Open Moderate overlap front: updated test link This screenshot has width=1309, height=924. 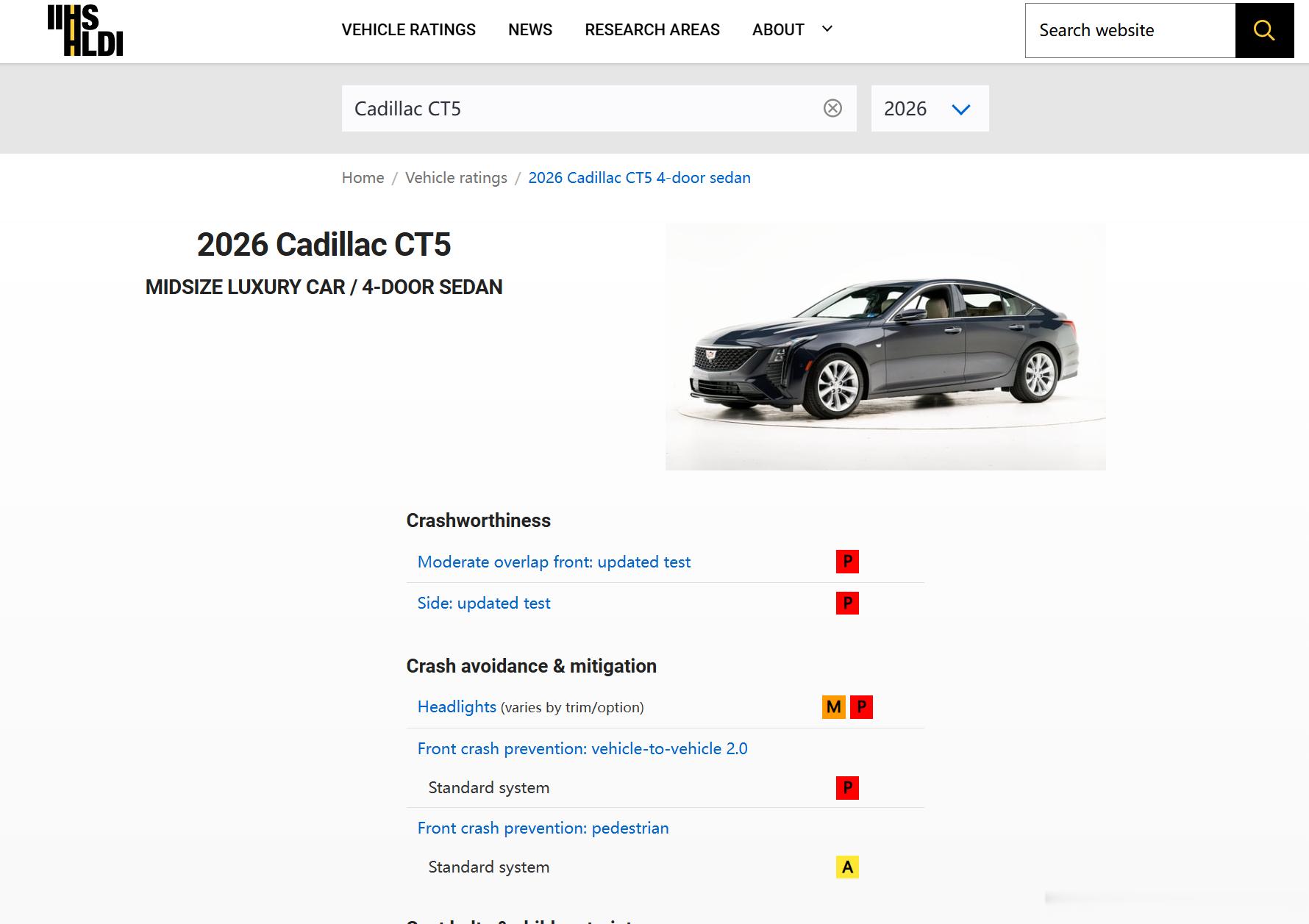coord(554,562)
